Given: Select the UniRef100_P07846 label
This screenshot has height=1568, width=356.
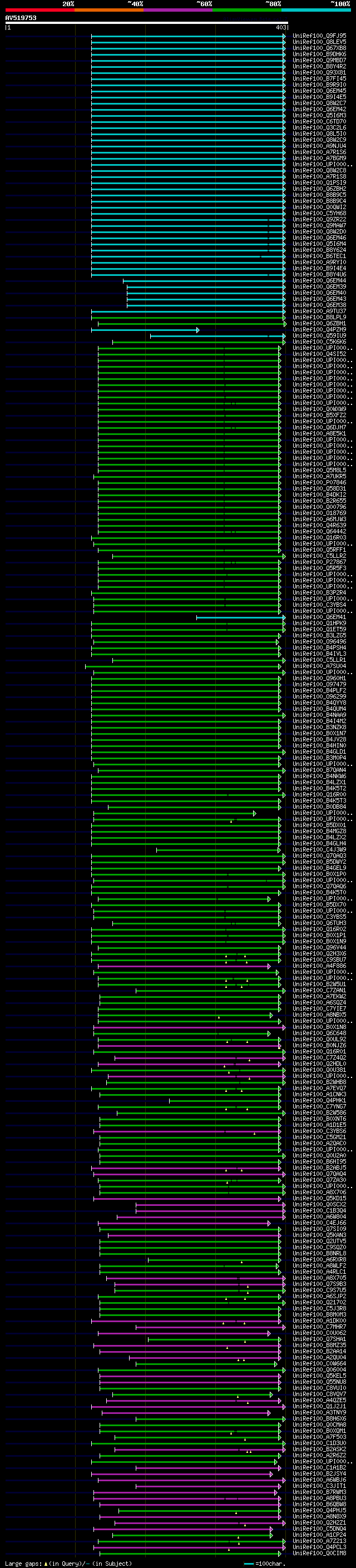Looking at the screenshot, I should click(319, 483).
